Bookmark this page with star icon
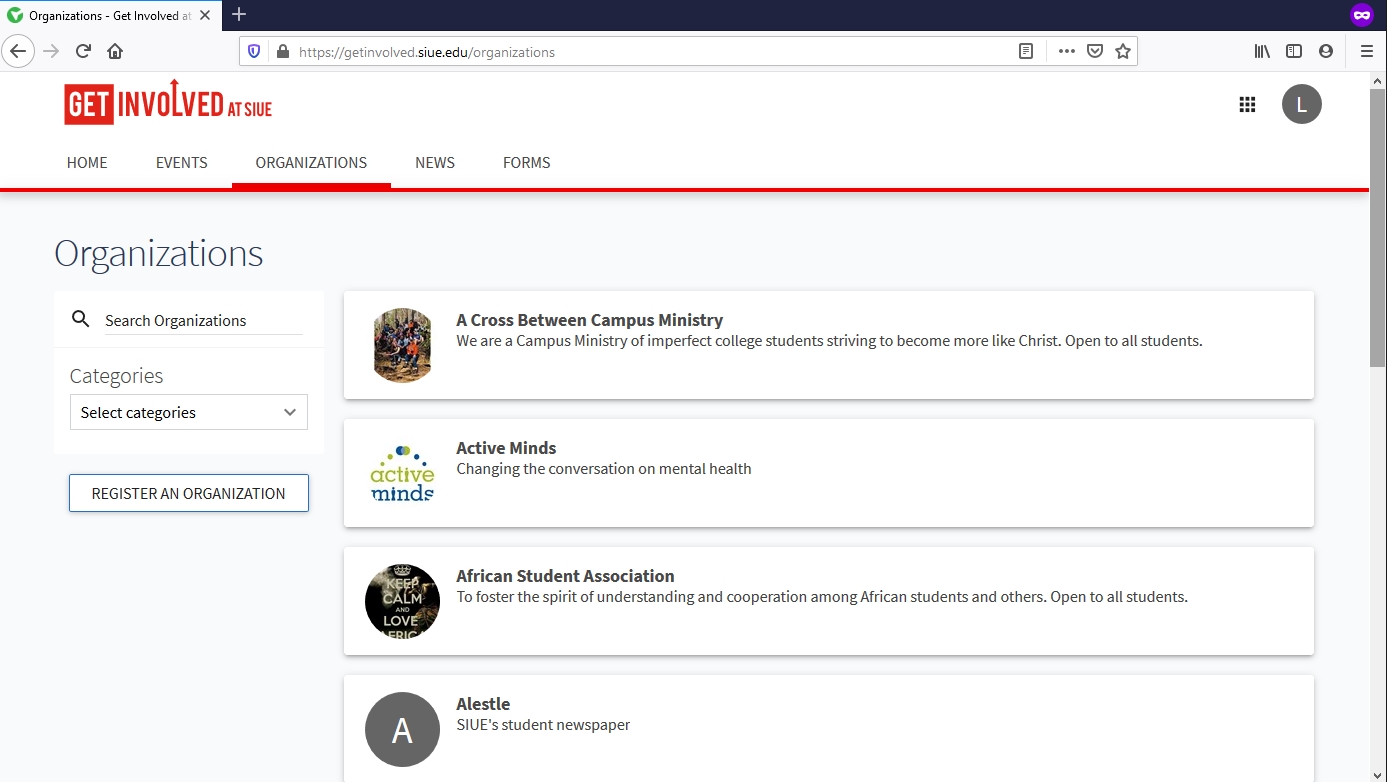This screenshot has height=782, width=1387. point(1123,52)
